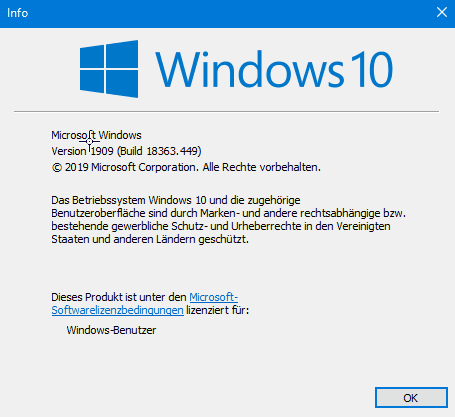Click the Microsoft Windows heading text
Viewport: 455px width, 417px height.
(96, 135)
